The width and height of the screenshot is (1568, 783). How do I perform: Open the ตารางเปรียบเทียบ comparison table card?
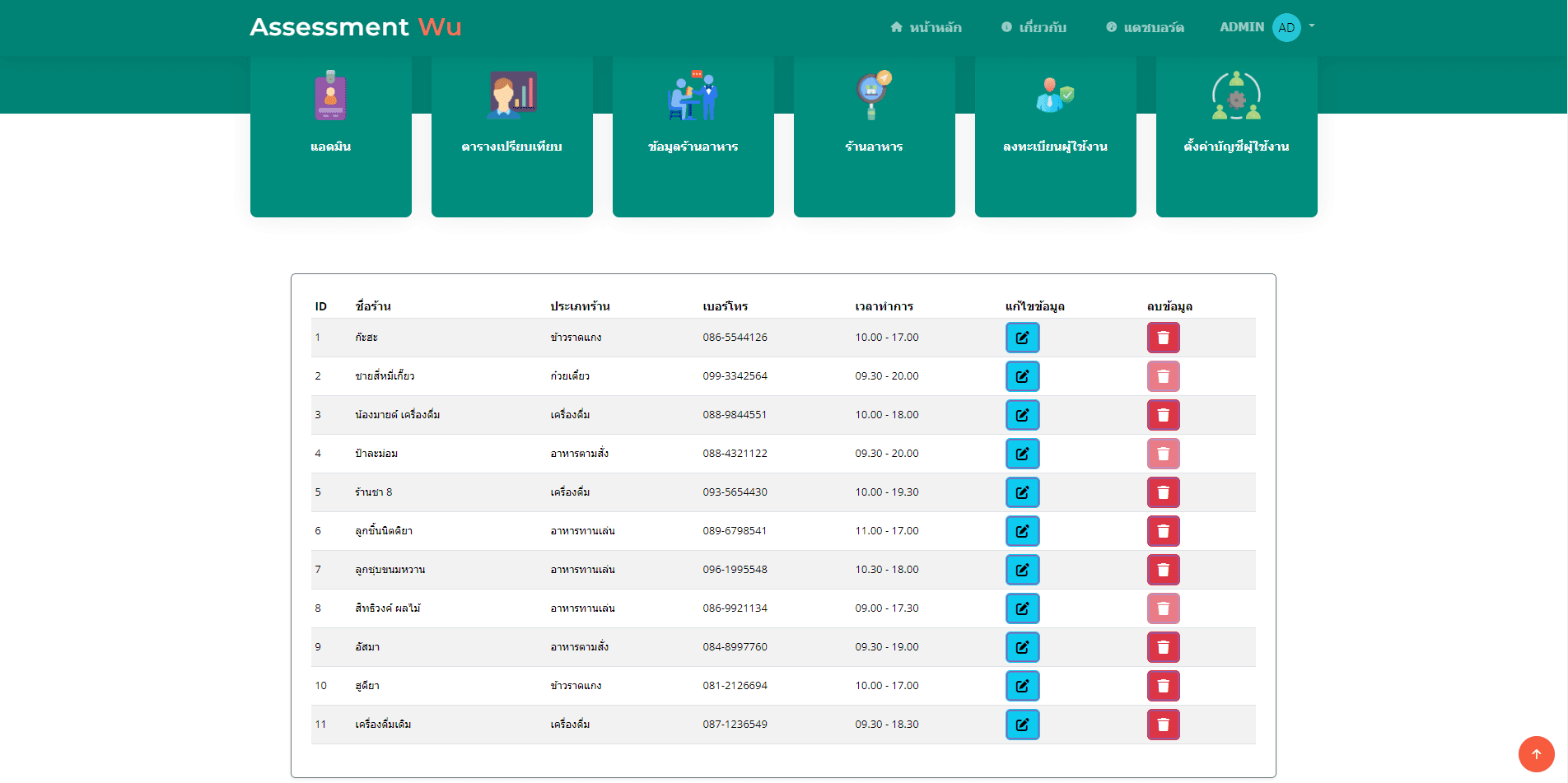[x=511, y=136]
